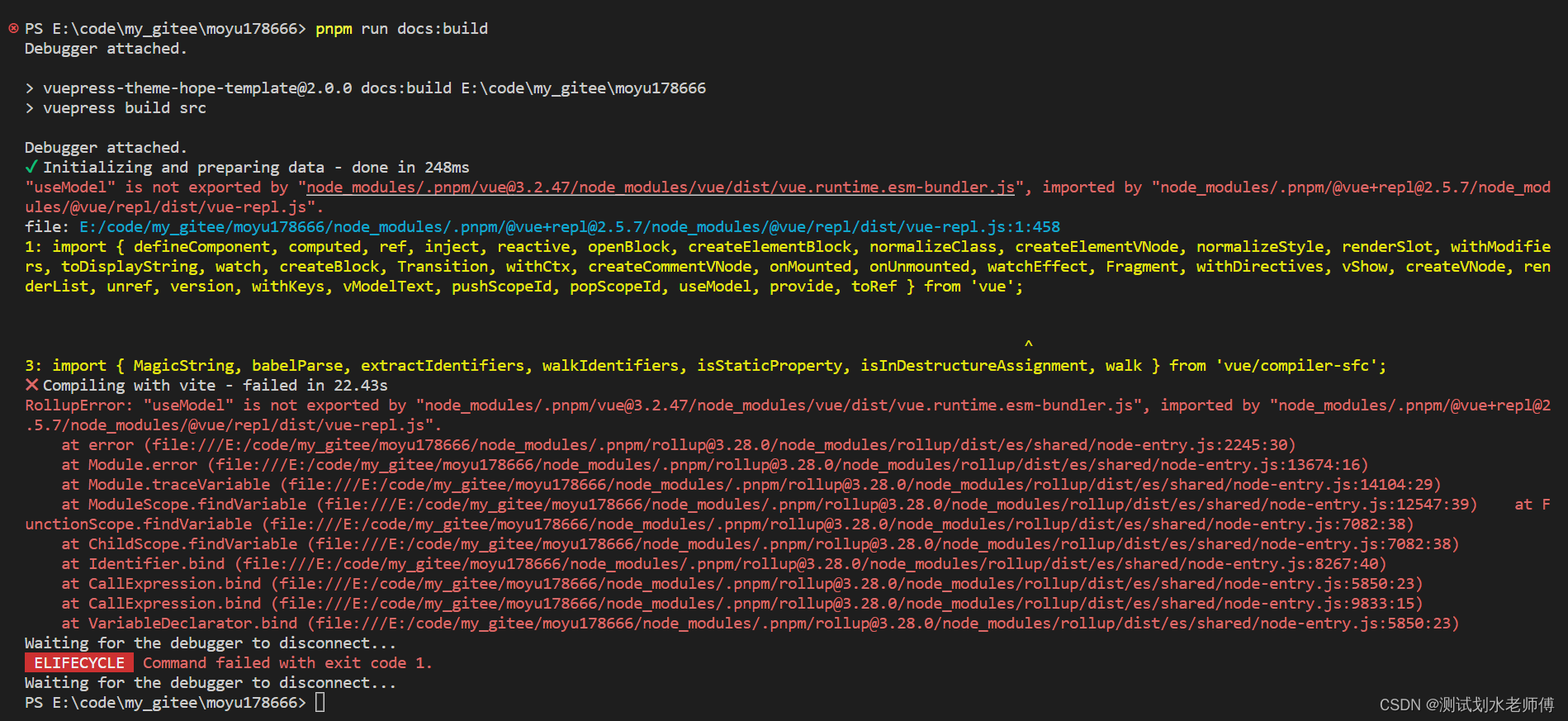Click the yellow caret marker under the import

click(1029, 344)
